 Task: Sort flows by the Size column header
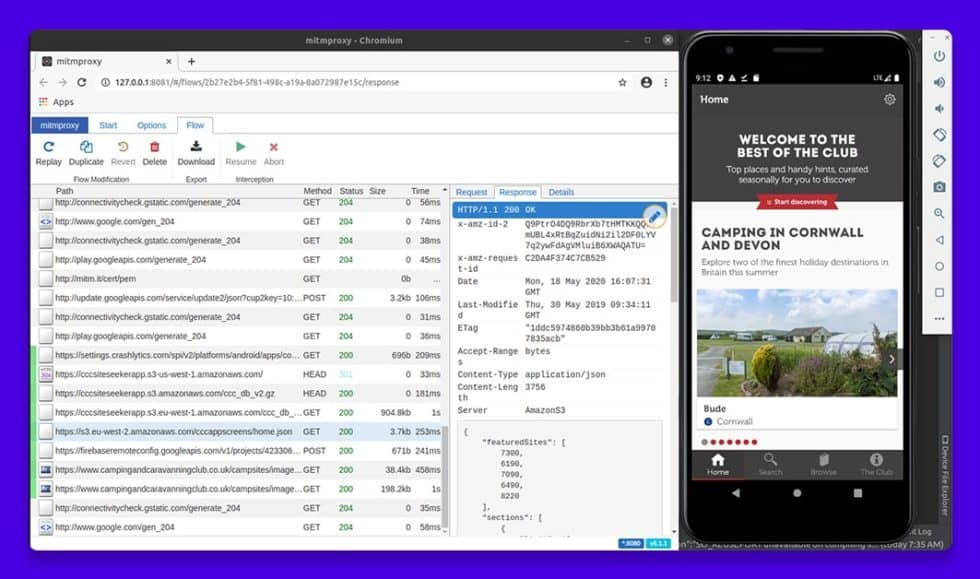point(378,191)
